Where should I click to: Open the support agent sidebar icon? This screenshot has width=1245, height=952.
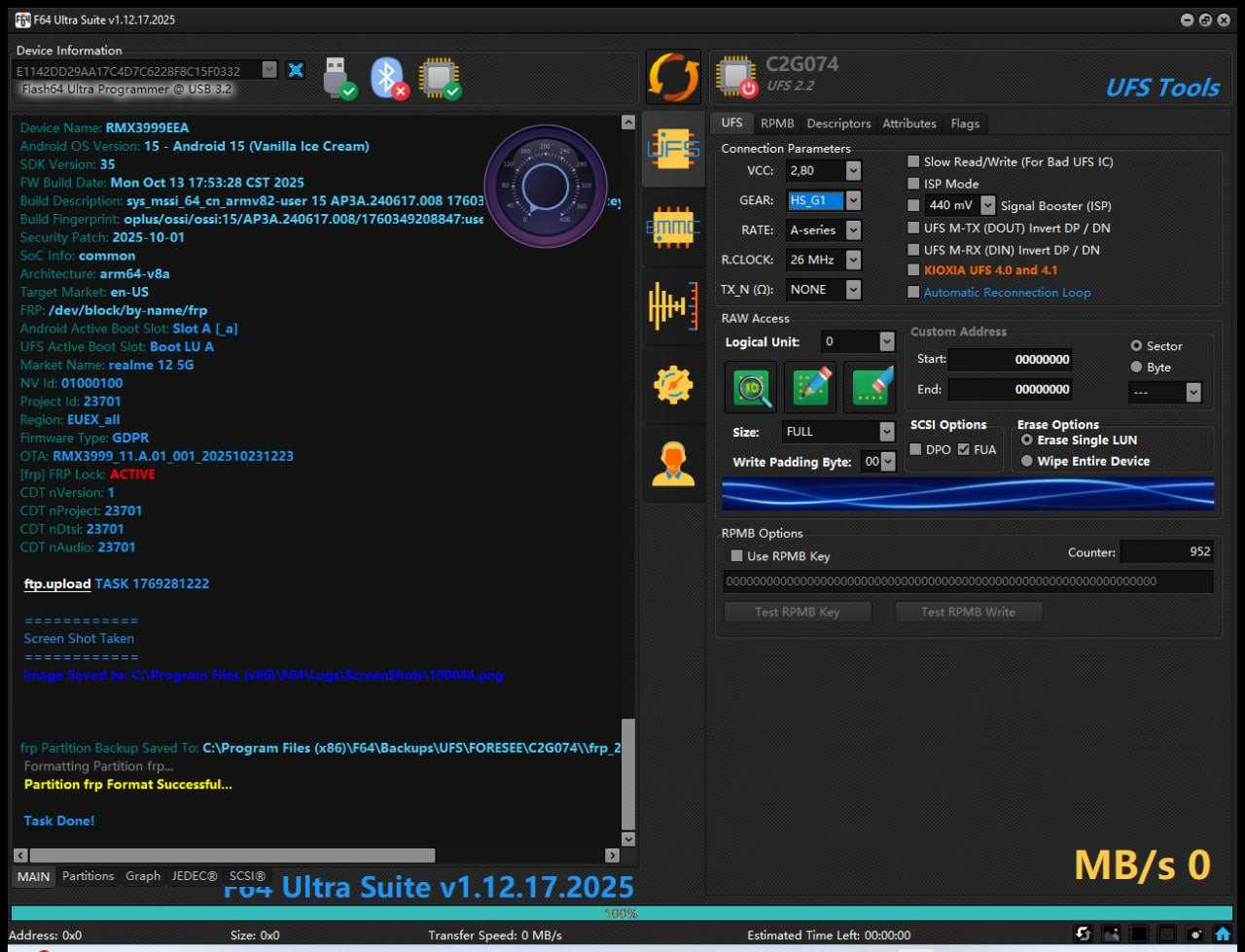tap(673, 463)
